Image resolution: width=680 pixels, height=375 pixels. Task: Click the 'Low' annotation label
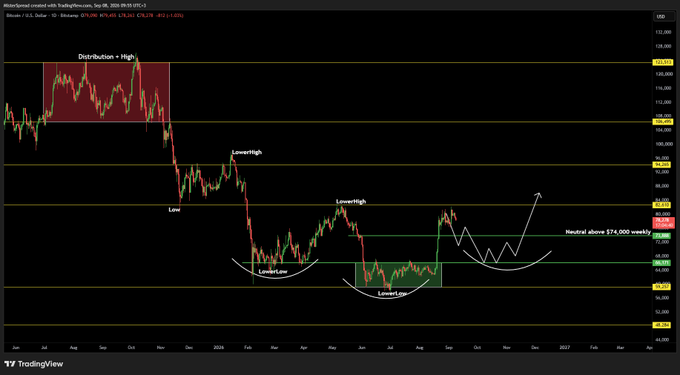174,210
